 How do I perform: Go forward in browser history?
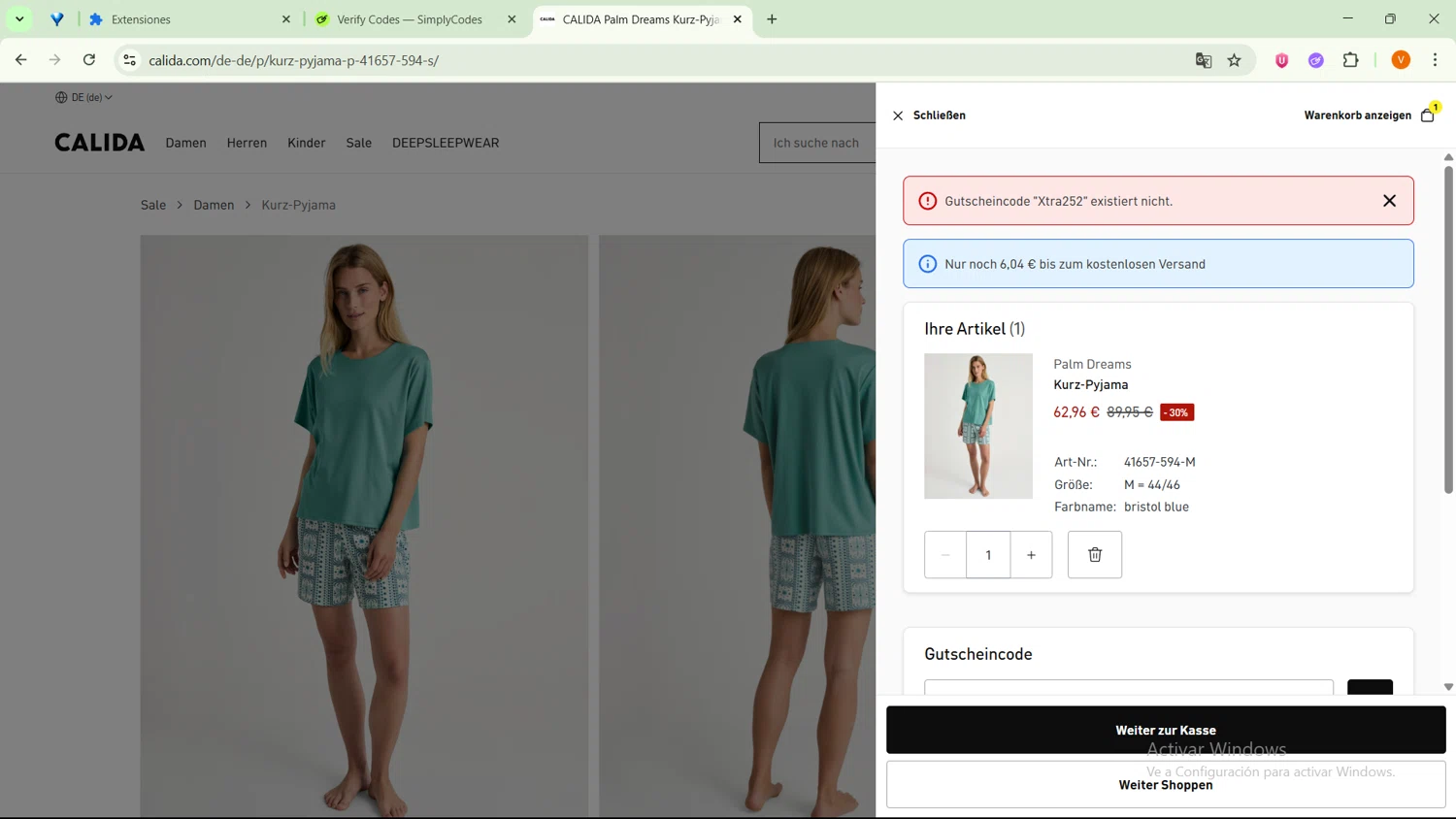(x=55, y=60)
